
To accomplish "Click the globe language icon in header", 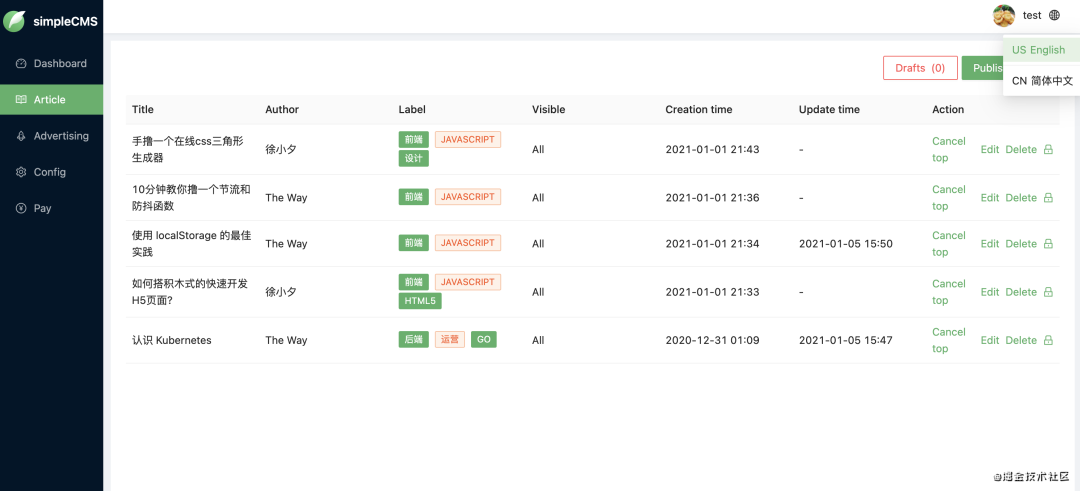I will 1054,15.
